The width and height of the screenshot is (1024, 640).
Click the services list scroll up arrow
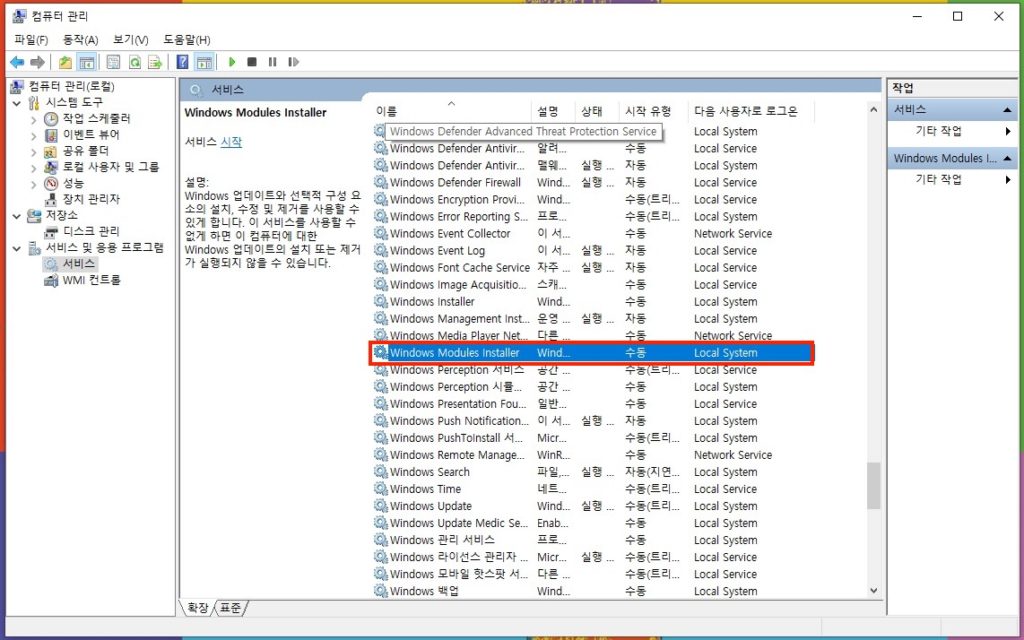point(874,110)
